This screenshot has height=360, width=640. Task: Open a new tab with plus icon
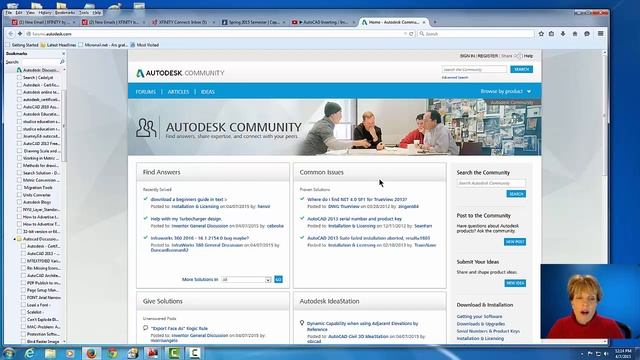435,22
